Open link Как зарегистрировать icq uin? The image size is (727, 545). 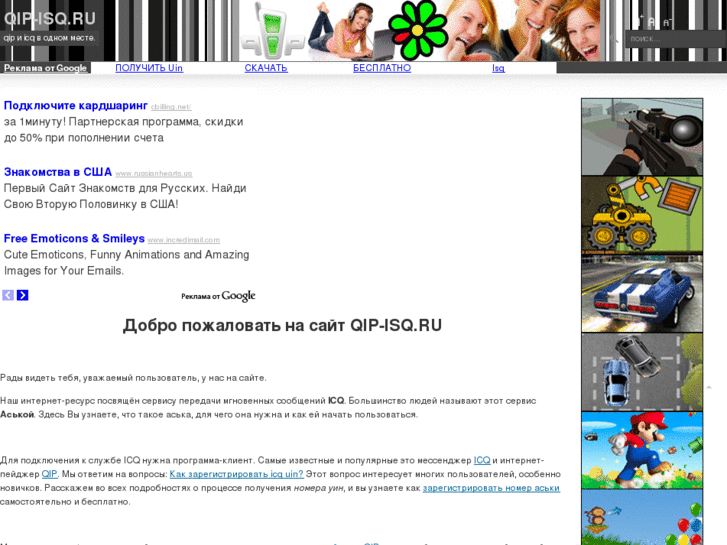coord(236,474)
